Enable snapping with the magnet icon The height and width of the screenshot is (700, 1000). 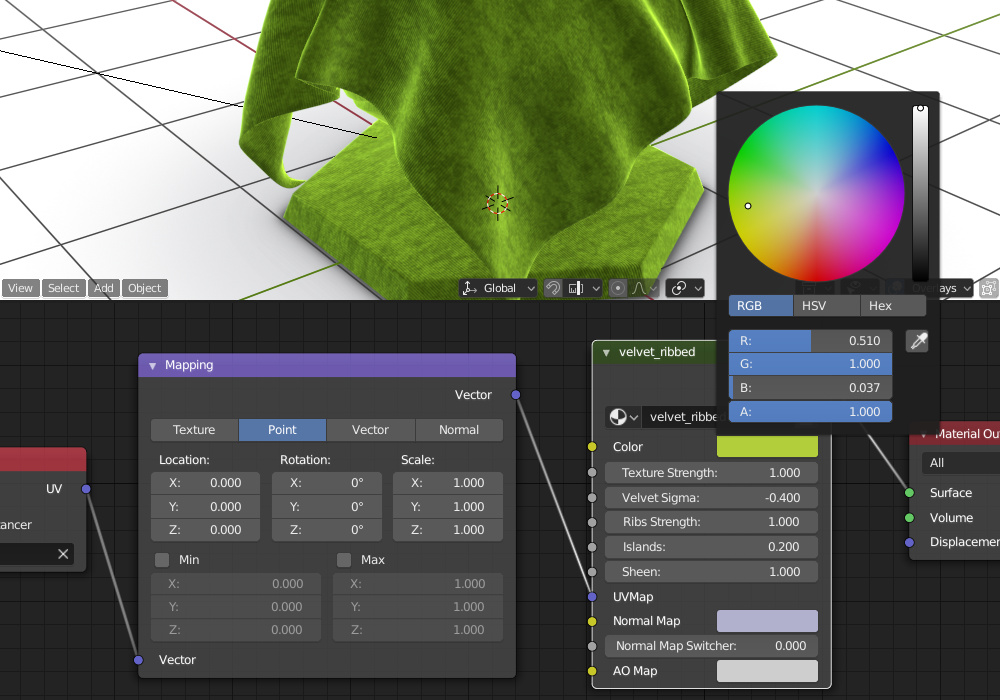click(553, 288)
